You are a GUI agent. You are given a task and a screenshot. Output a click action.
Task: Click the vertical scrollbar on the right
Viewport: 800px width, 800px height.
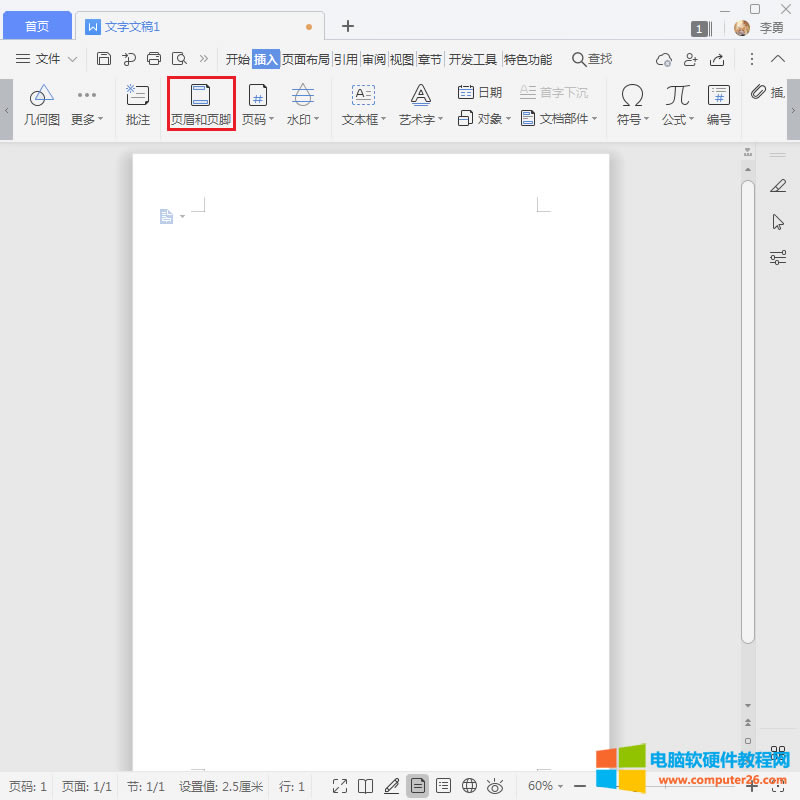[747, 400]
